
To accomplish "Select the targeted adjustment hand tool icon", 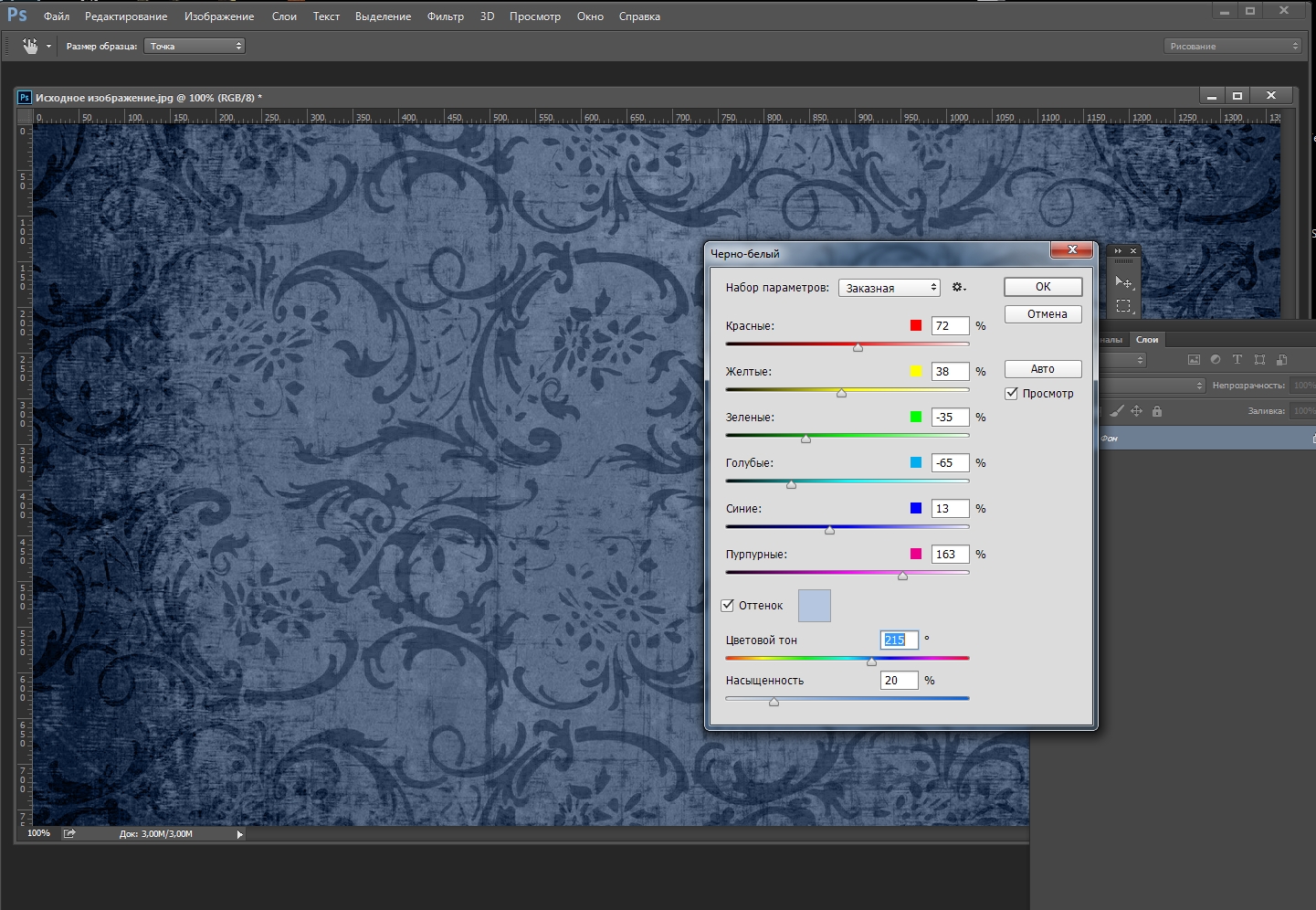I will [x=30, y=46].
